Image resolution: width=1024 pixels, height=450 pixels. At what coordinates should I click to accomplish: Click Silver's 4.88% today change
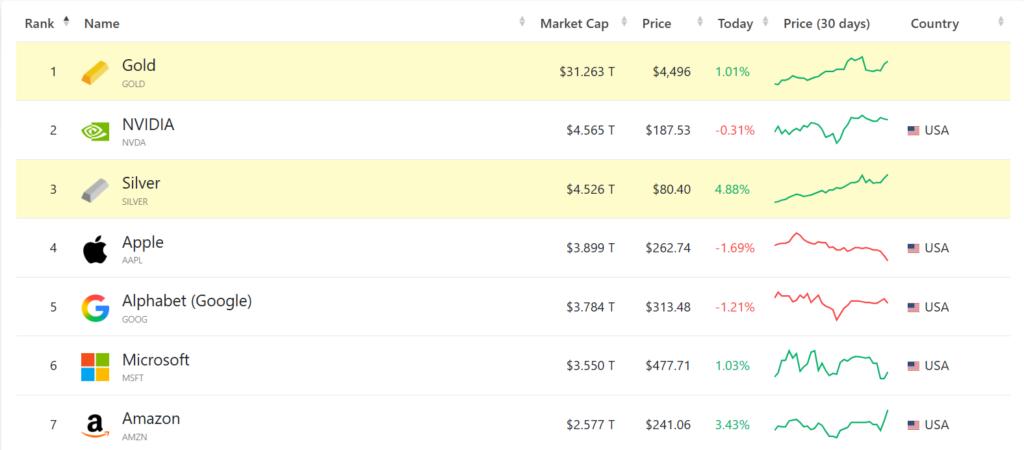[732, 189]
